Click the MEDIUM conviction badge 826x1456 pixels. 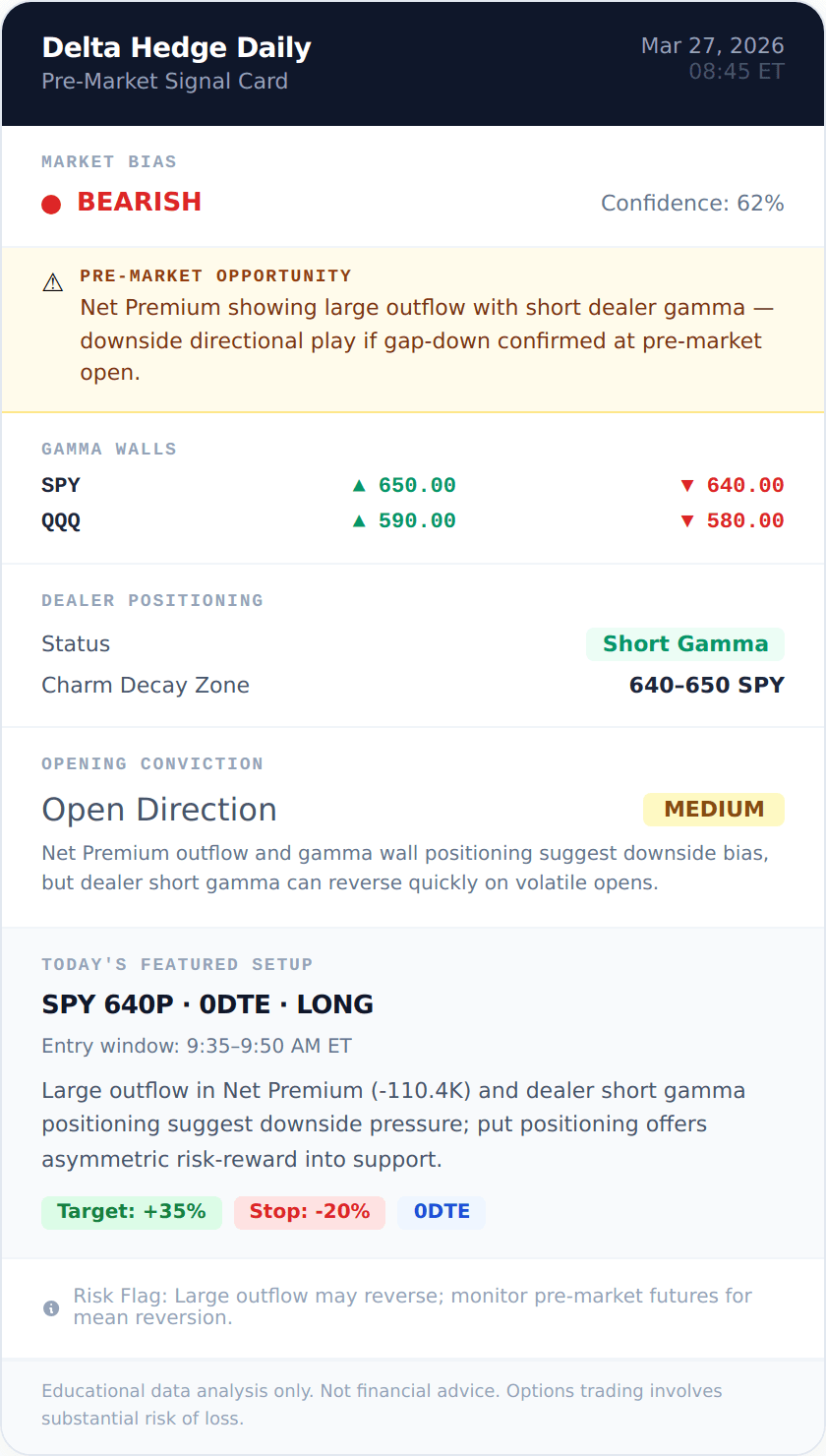(713, 809)
